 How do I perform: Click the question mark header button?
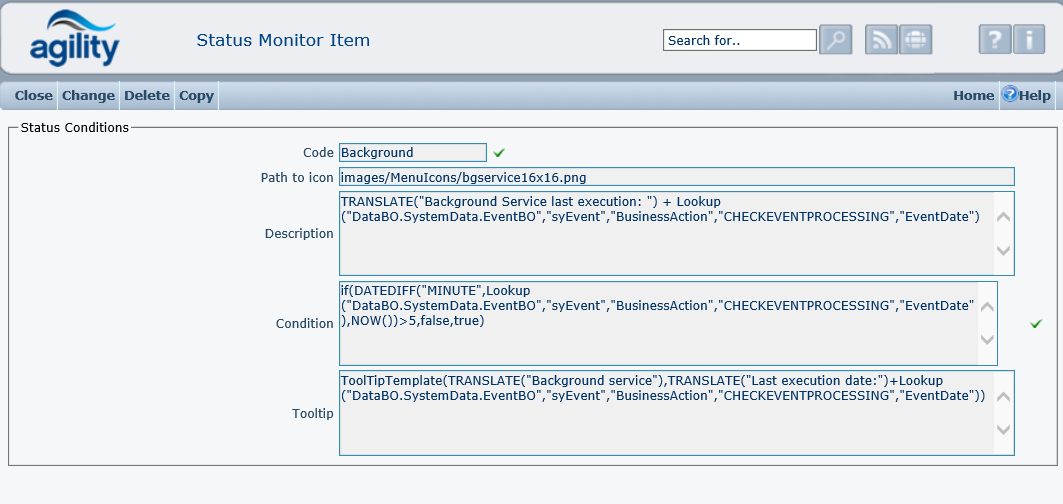pos(994,40)
